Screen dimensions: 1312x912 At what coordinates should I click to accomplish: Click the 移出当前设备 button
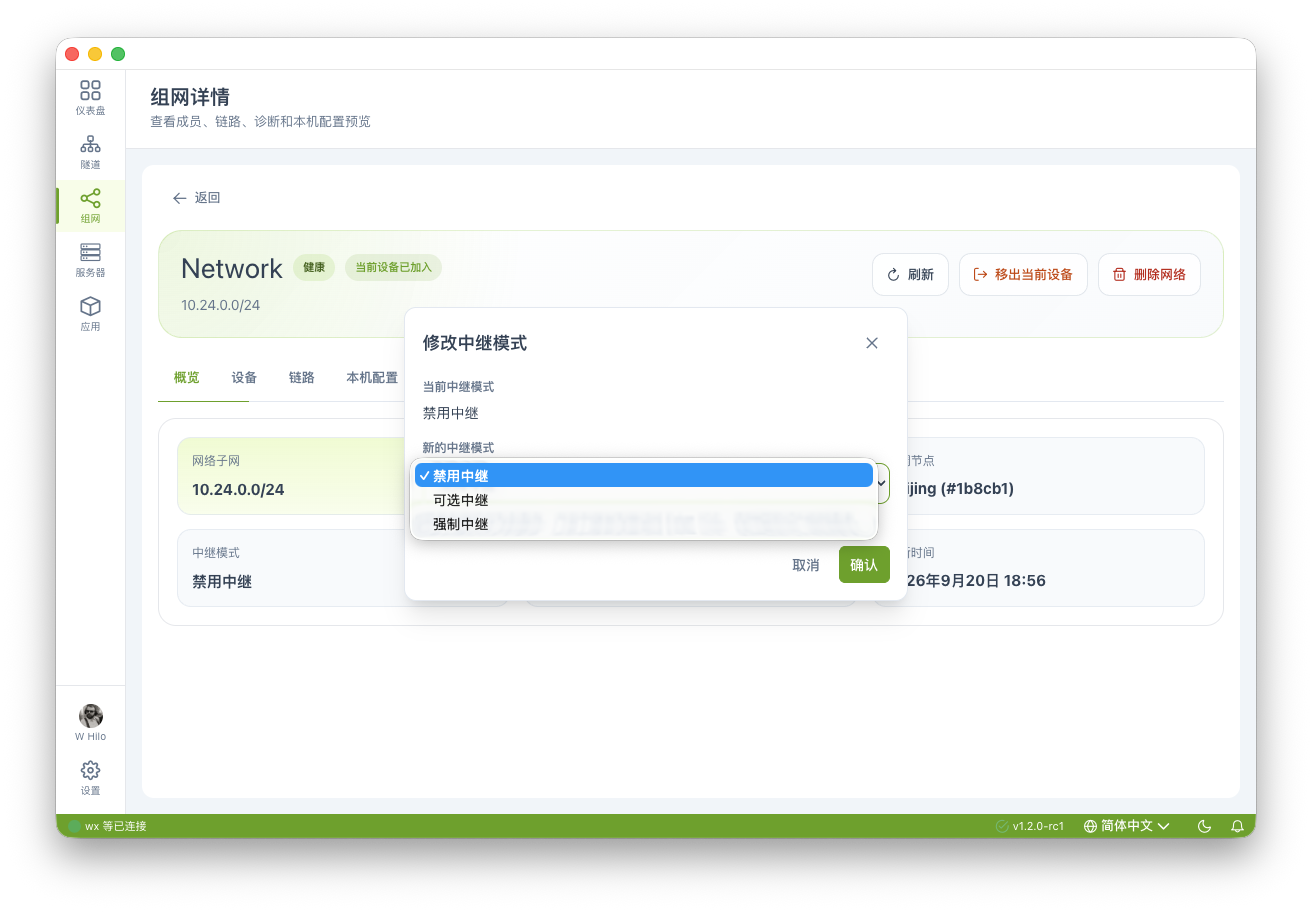[1023, 274]
